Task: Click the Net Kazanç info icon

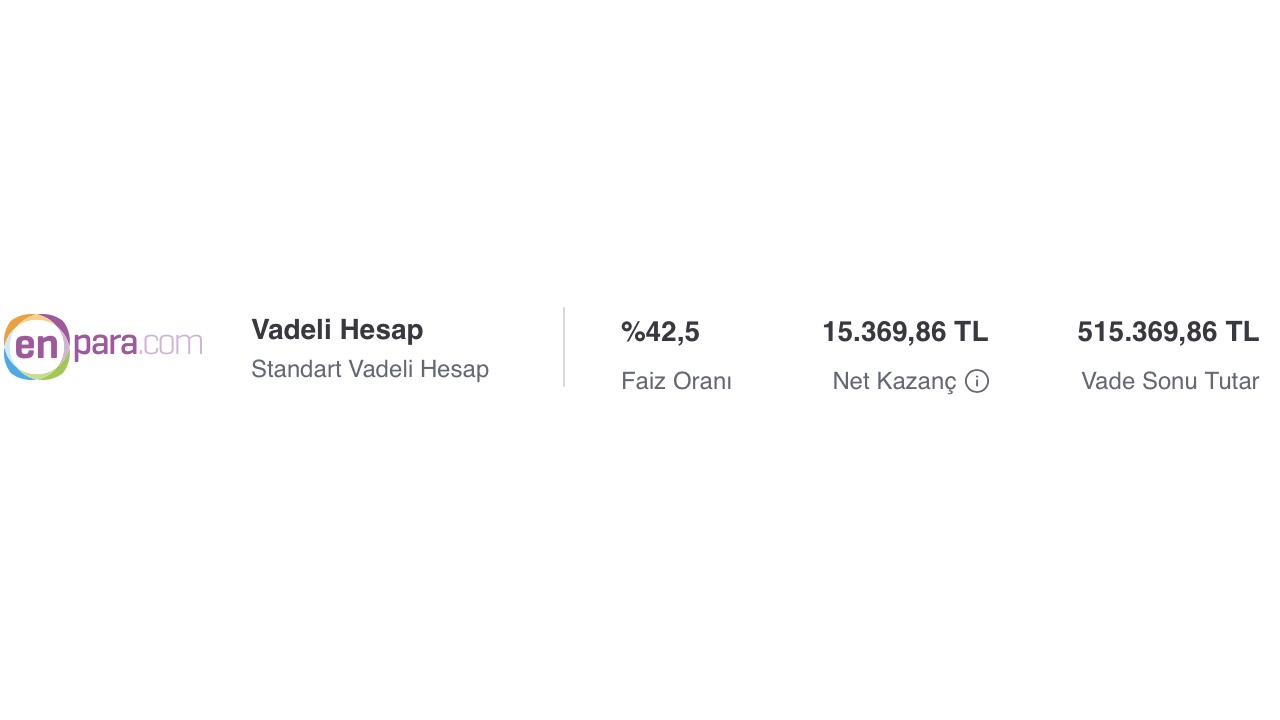Action: 977,381
